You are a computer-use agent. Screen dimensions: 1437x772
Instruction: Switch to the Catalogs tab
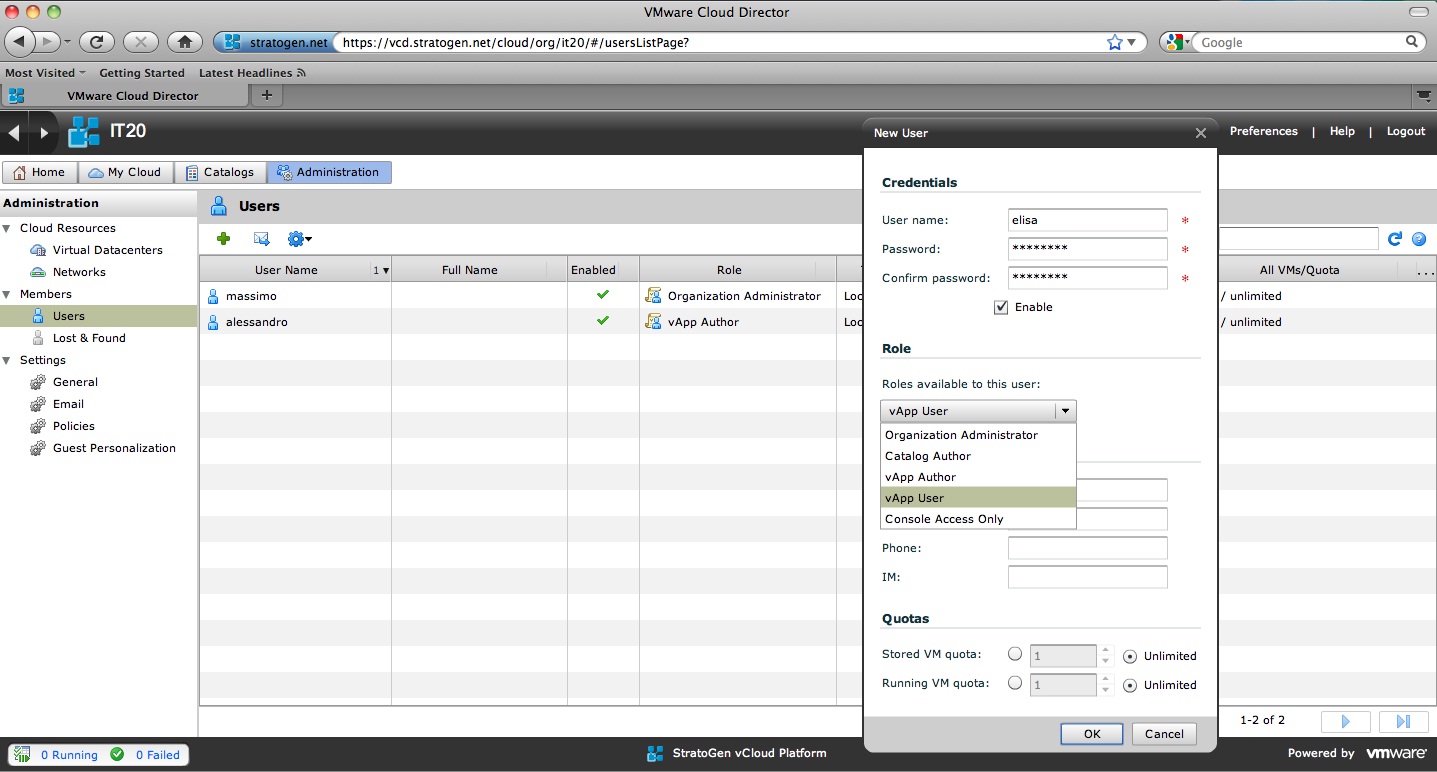coord(221,172)
